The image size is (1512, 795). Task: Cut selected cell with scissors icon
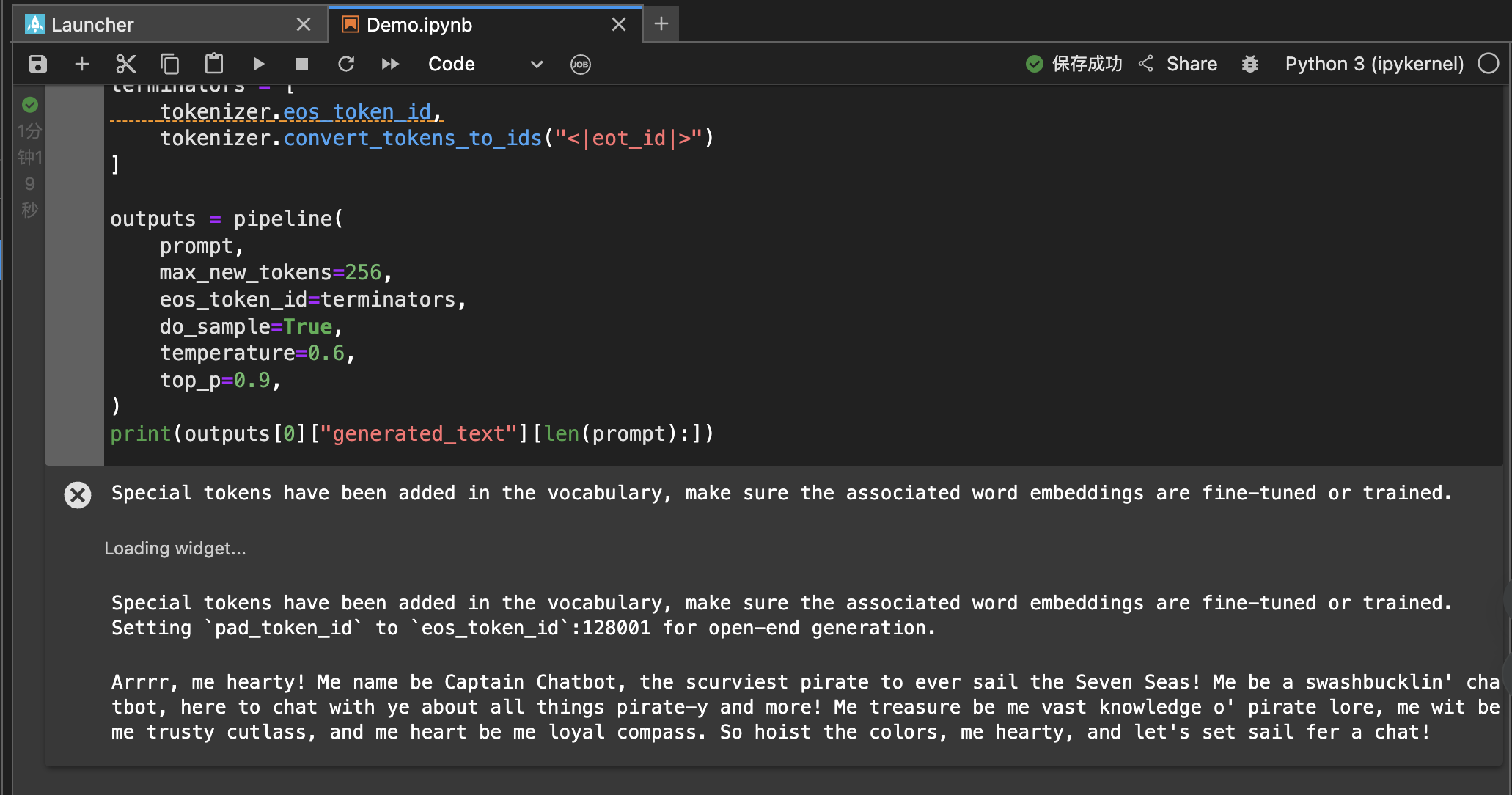click(126, 64)
